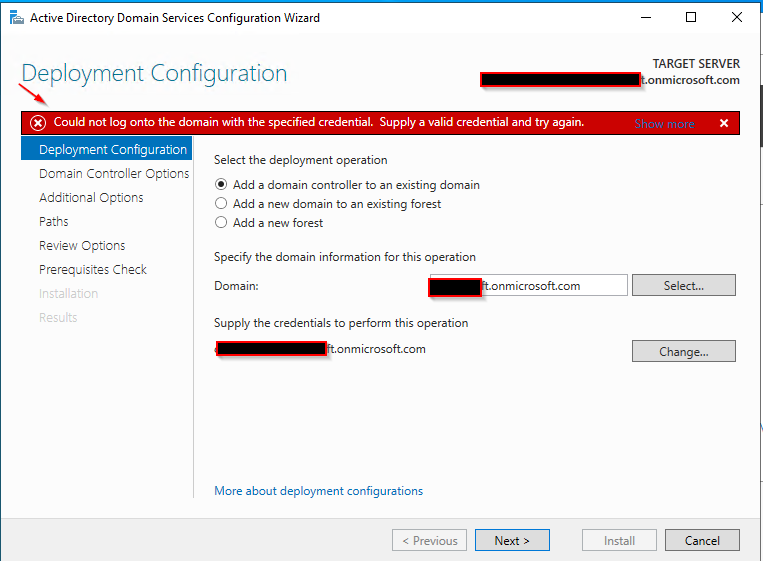763x561 pixels.
Task: Open Review Options step
Action: point(82,246)
